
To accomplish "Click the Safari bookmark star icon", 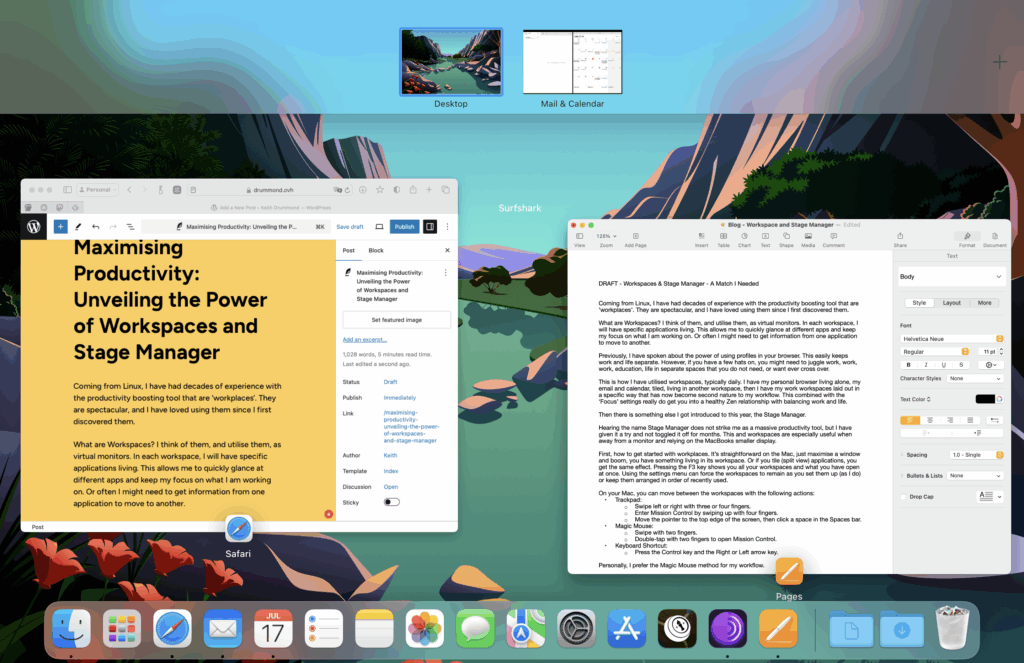I will (379, 190).
